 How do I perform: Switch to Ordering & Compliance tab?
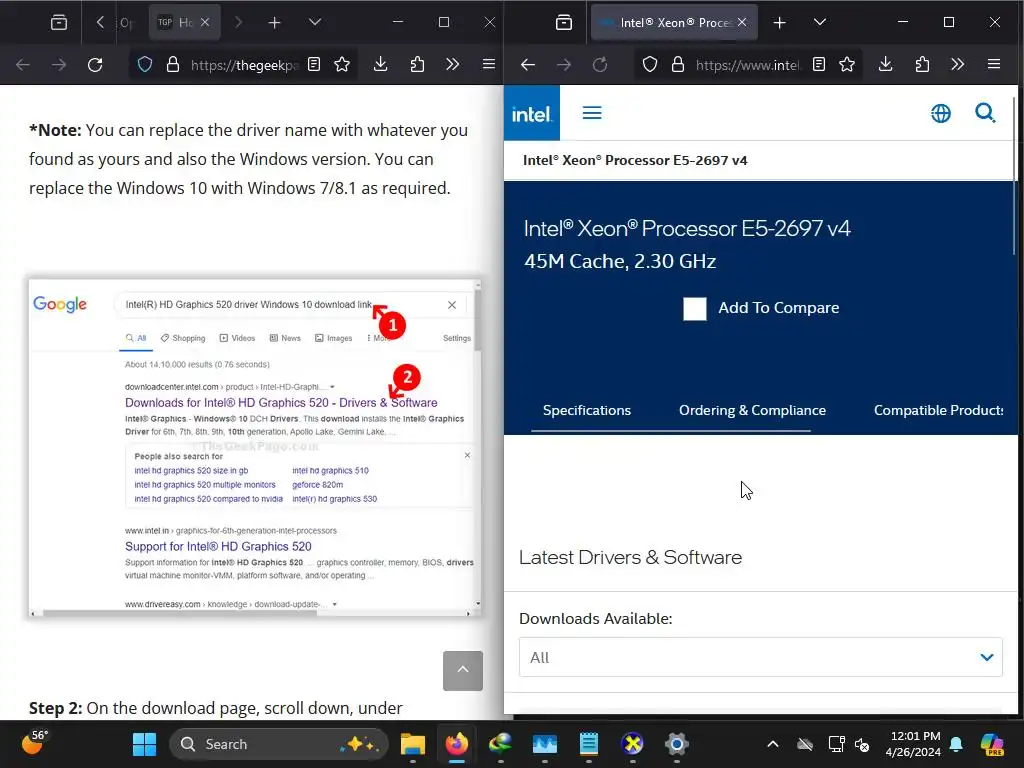pyautogui.click(x=752, y=410)
